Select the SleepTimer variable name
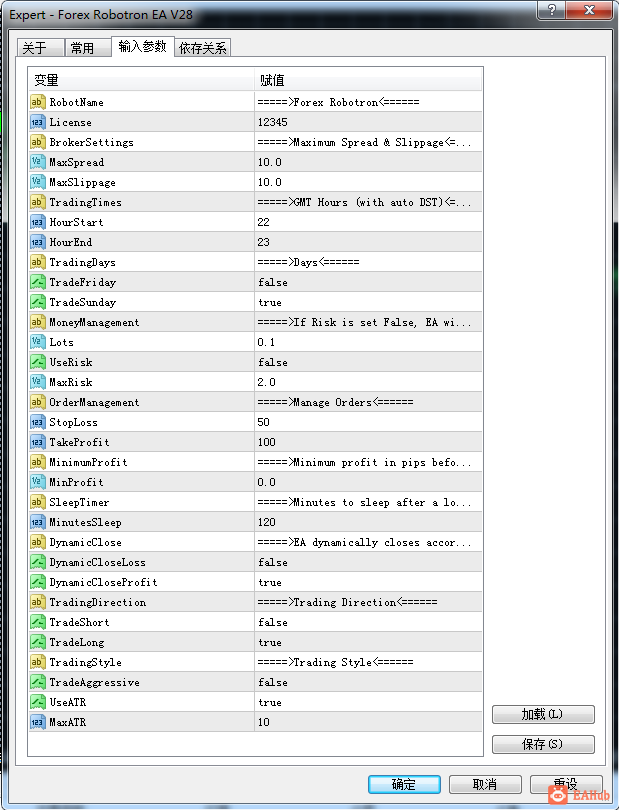Viewport: 619px width, 810px height. (x=79, y=502)
